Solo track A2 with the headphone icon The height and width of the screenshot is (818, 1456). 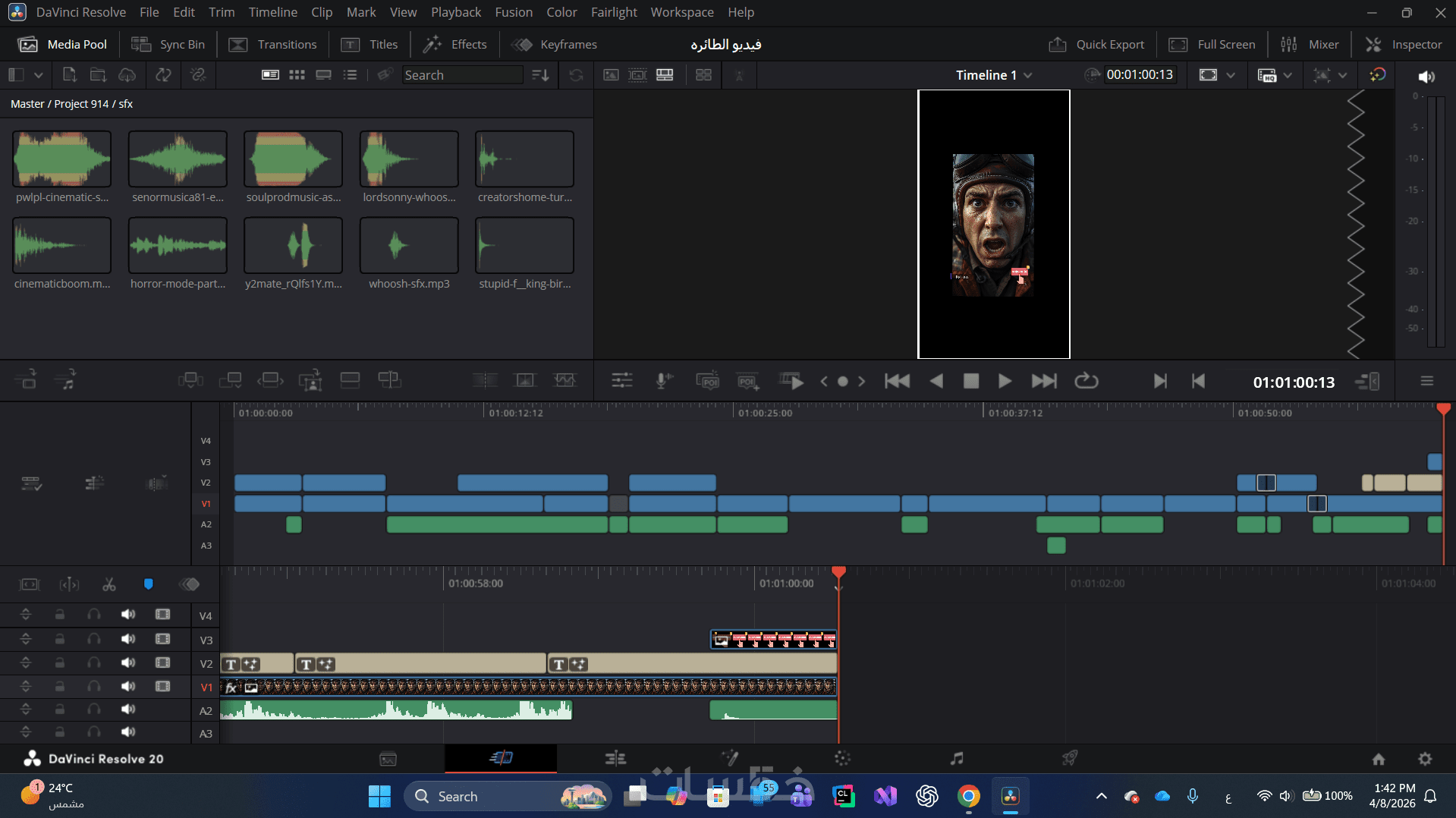pyautogui.click(x=93, y=709)
